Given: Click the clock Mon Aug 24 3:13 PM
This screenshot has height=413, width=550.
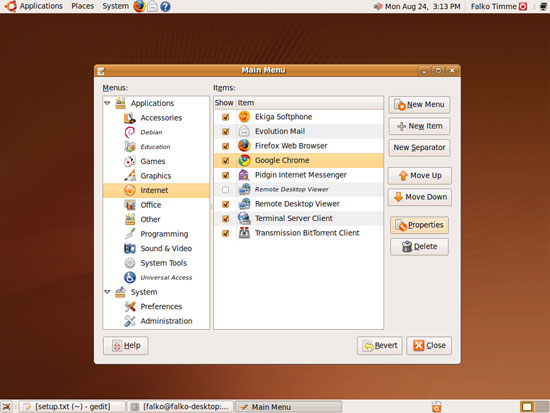Looking at the screenshot, I should (x=422, y=6).
